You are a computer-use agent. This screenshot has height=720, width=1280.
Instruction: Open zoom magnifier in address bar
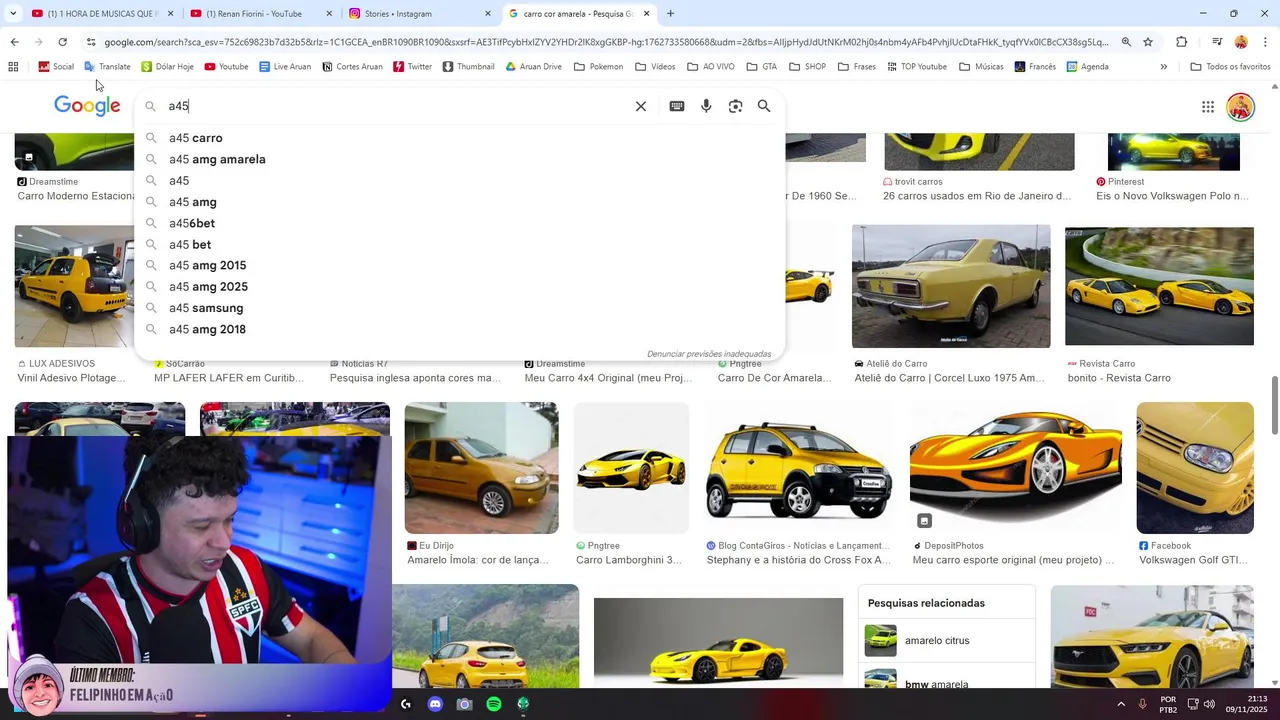click(1126, 42)
